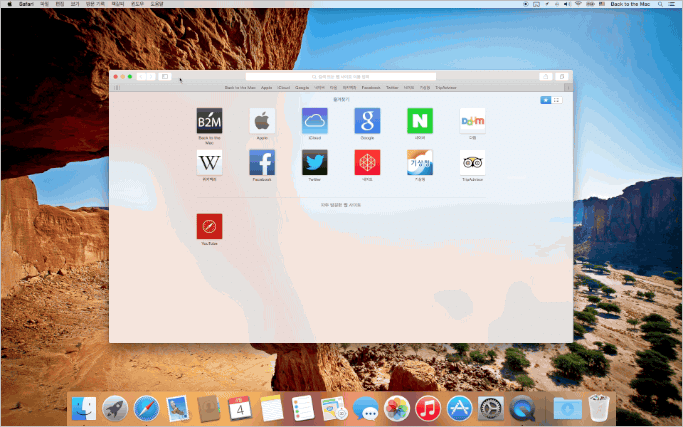Viewport: 683px width, 427px height.
Task: Open Finder from the Dock
Action: coord(84,408)
